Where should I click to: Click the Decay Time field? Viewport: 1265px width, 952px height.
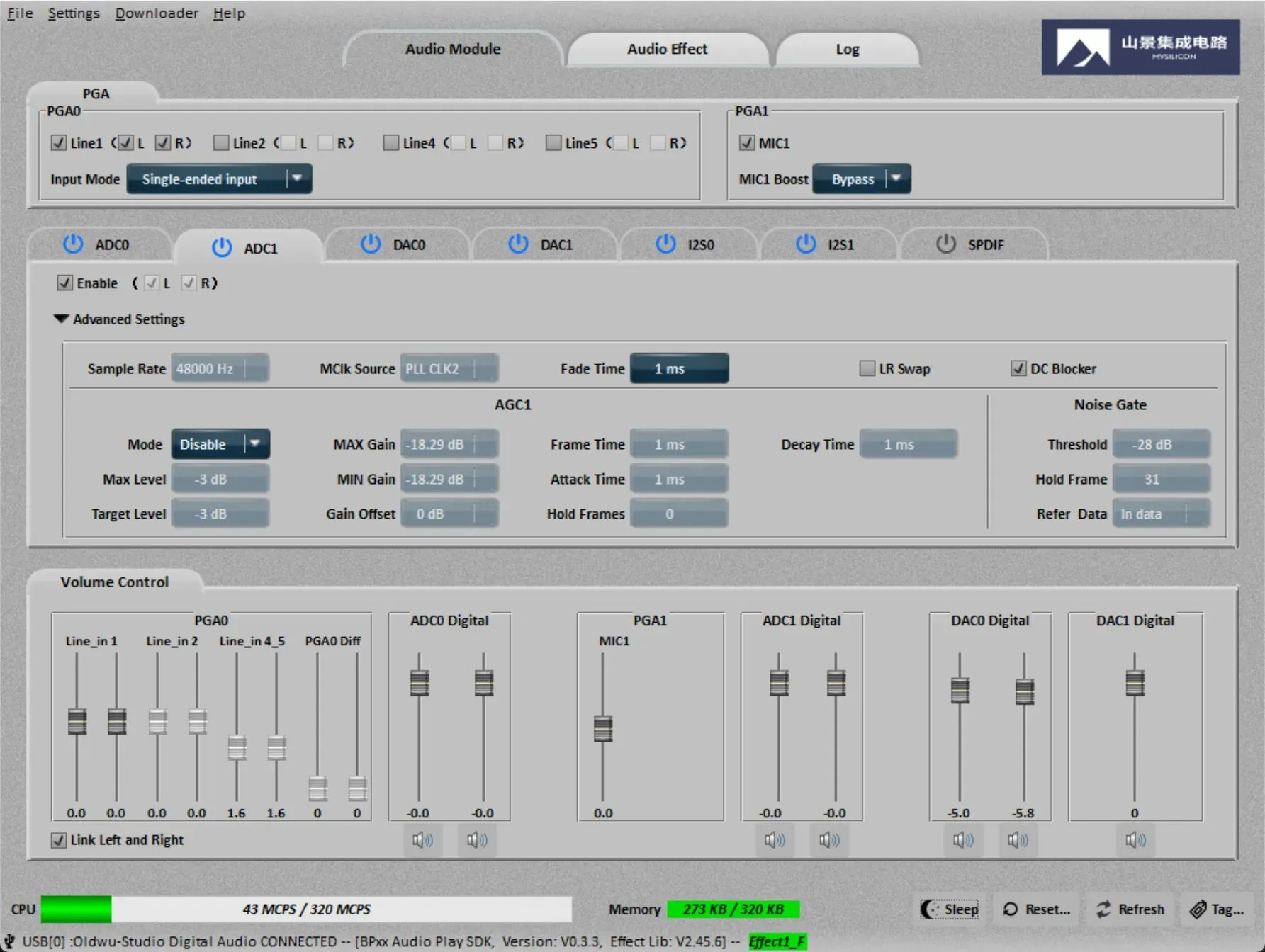coord(909,444)
